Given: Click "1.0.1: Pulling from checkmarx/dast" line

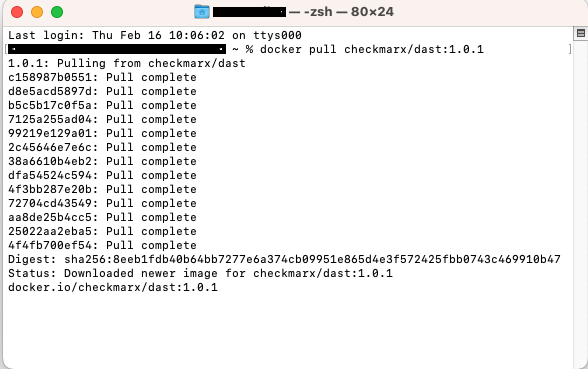Looking at the screenshot, I should [127, 63].
